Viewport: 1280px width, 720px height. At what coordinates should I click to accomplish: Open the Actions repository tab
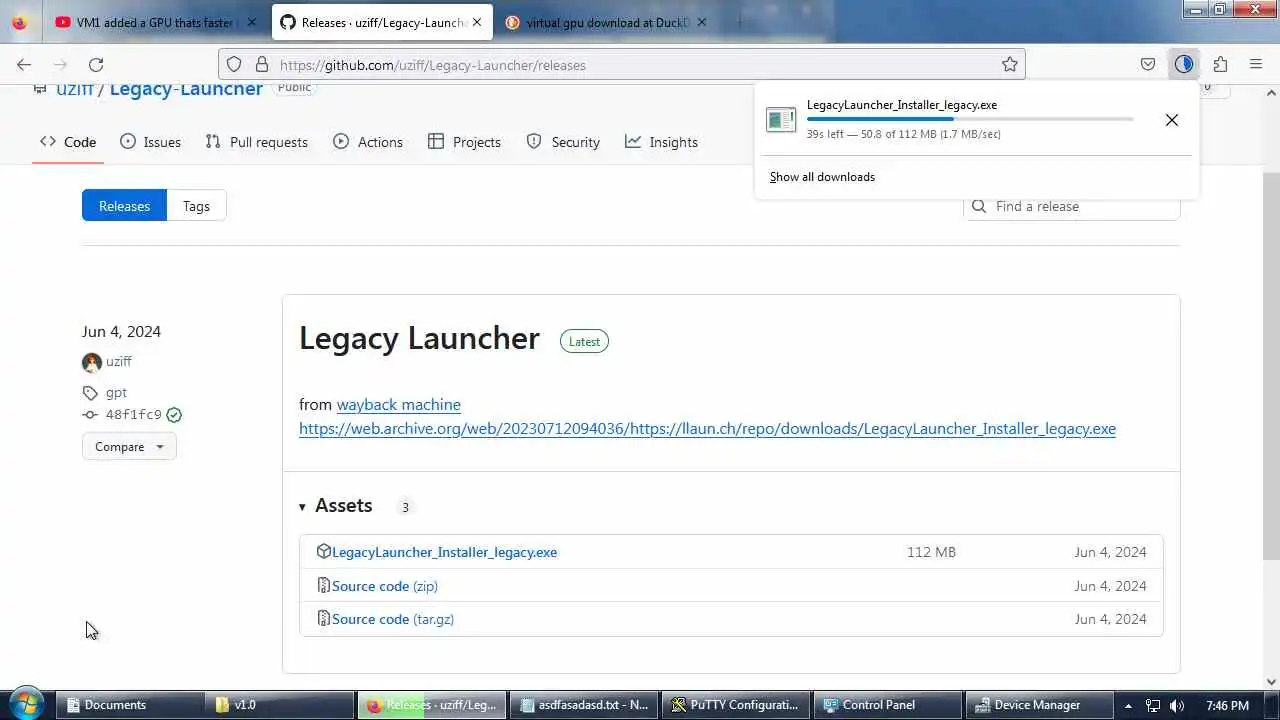coord(368,142)
